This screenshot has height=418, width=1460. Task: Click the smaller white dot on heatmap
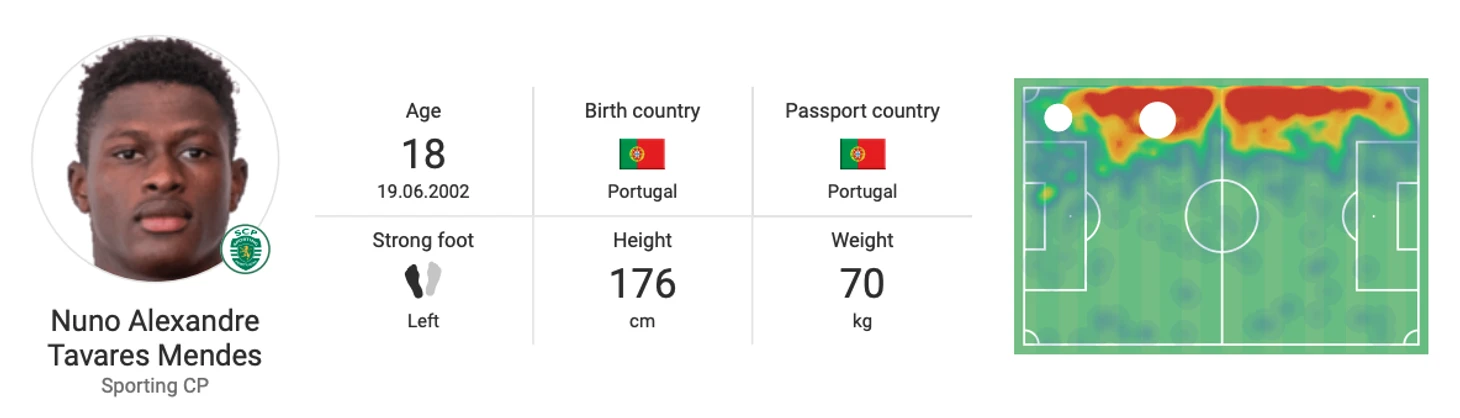tap(1058, 118)
